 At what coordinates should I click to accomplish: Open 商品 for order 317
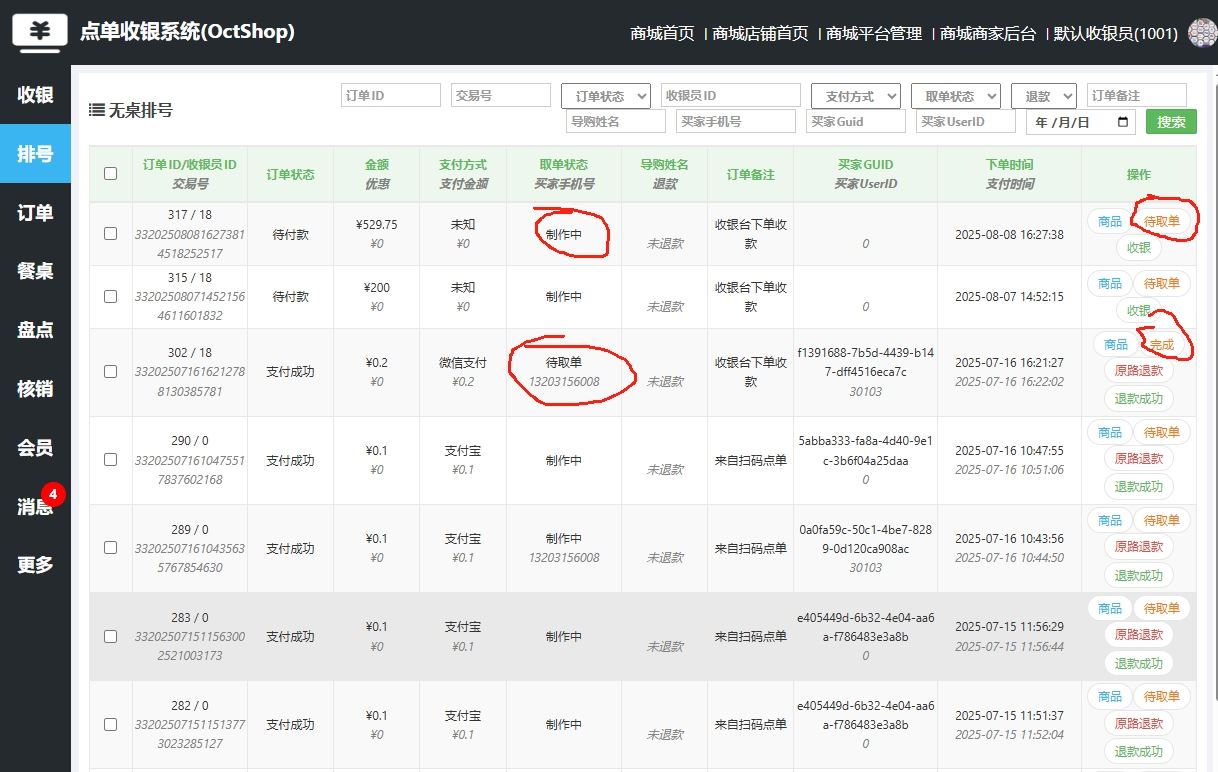[1110, 221]
